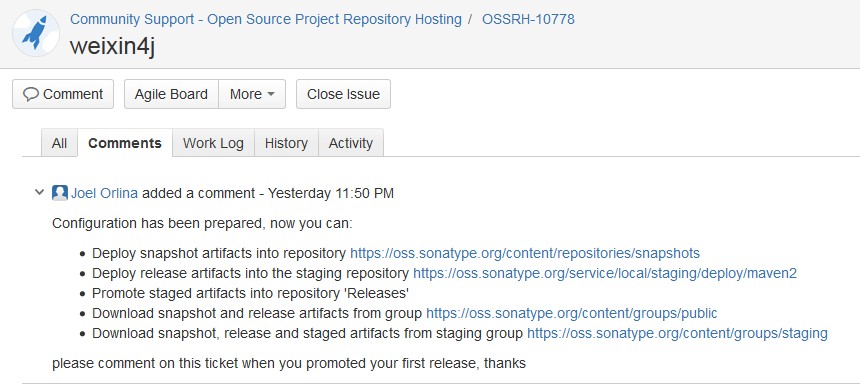
Task: Open the Activity tab
Action: [x=351, y=143]
